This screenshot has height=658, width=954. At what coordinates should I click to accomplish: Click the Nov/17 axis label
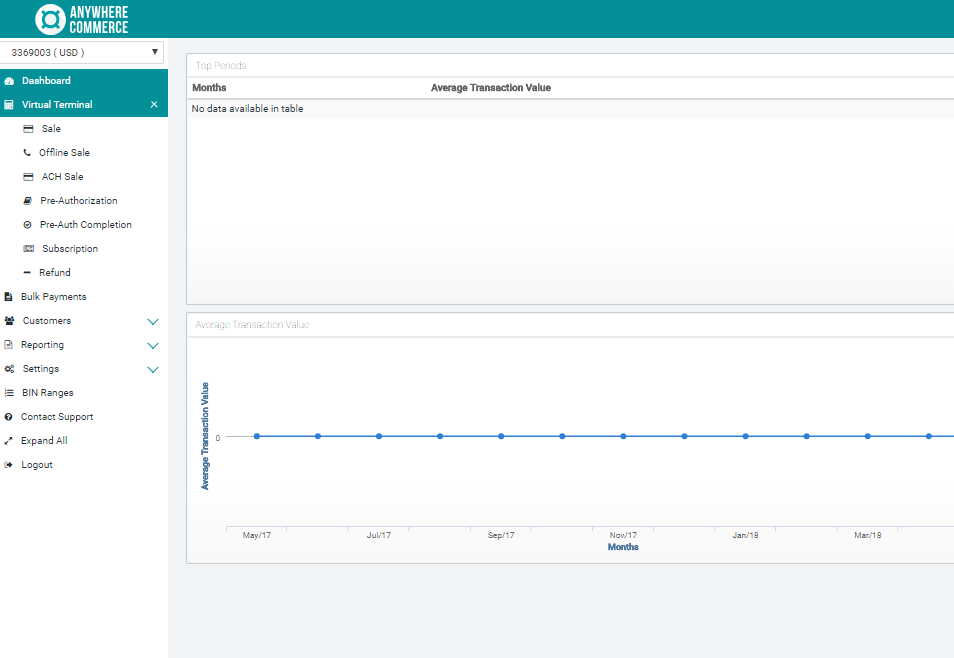pyautogui.click(x=624, y=536)
